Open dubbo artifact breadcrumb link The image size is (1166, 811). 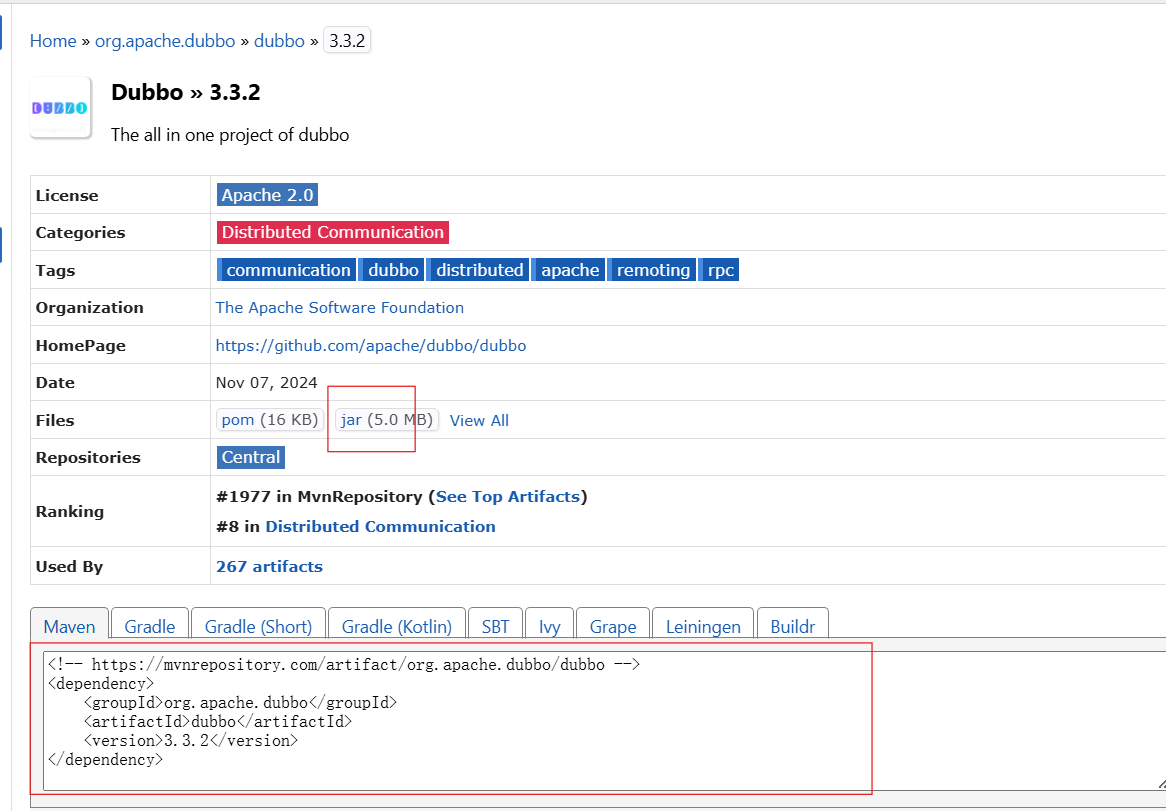coord(280,41)
